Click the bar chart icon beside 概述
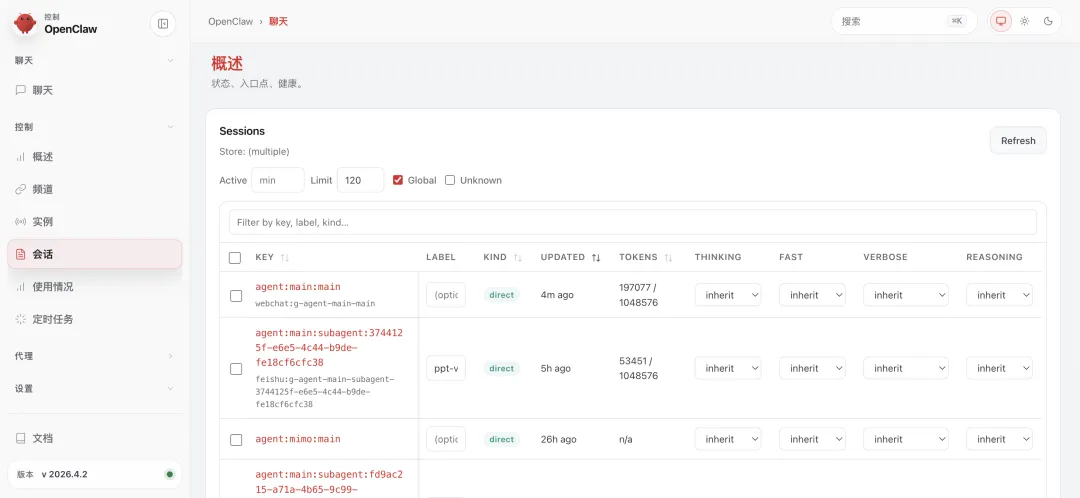 (21, 157)
